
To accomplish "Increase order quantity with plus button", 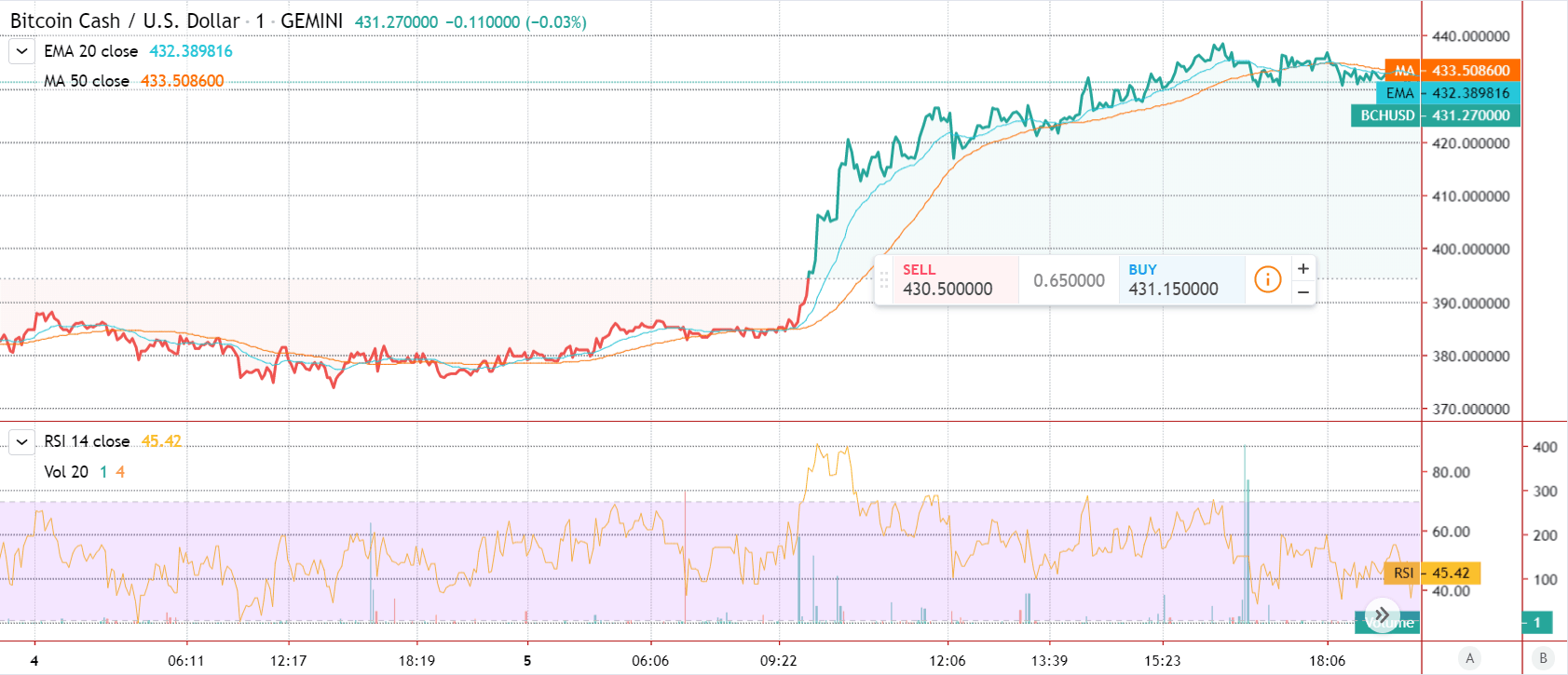I will tap(1303, 268).
